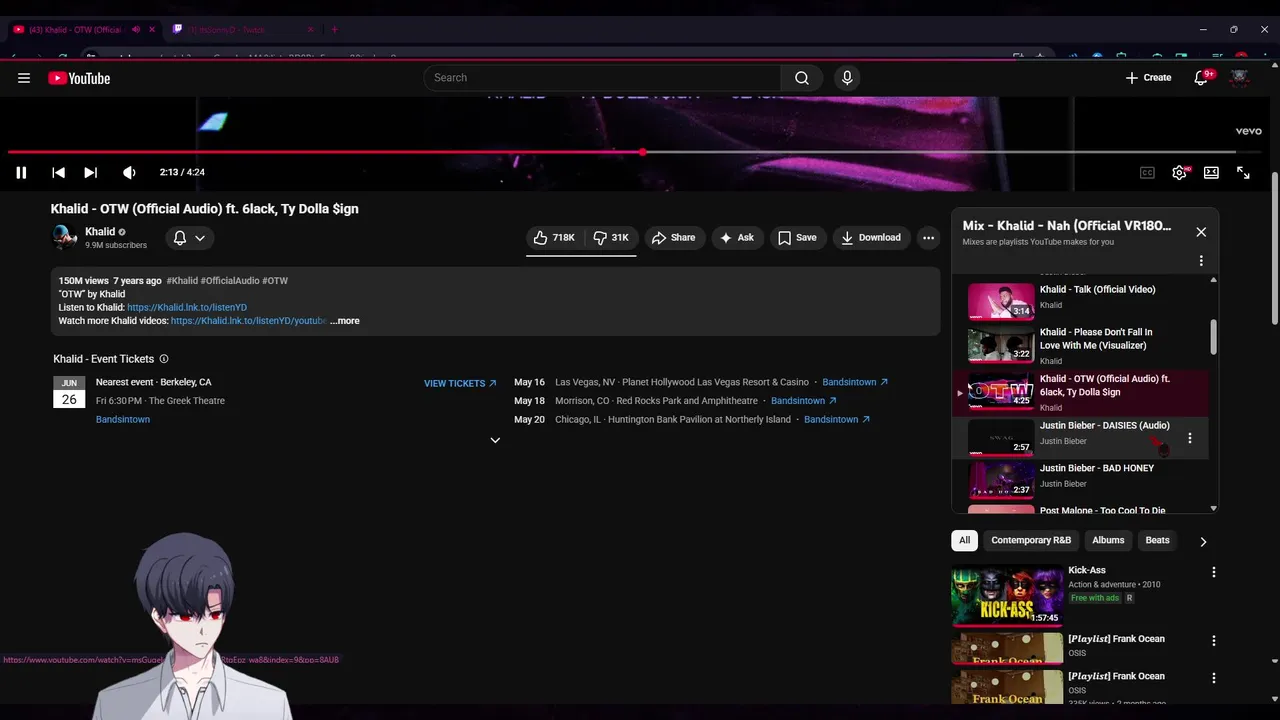The width and height of the screenshot is (1280, 720).
Task: Switch to the Twitch browser tab
Action: [x=244, y=30]
